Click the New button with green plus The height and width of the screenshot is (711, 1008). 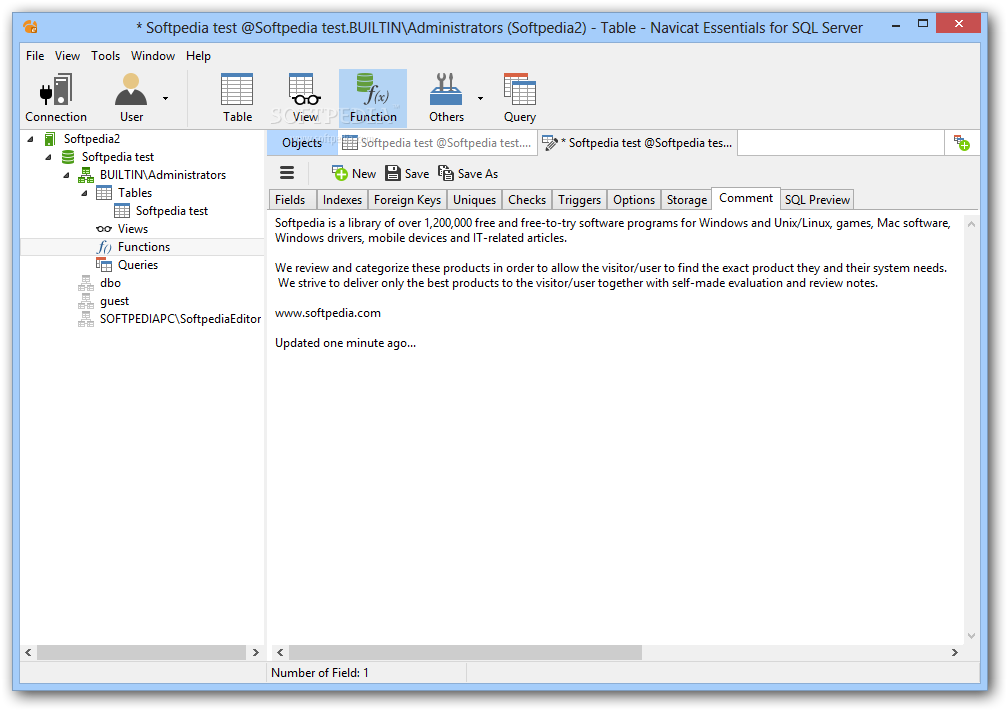click(354, 174)
